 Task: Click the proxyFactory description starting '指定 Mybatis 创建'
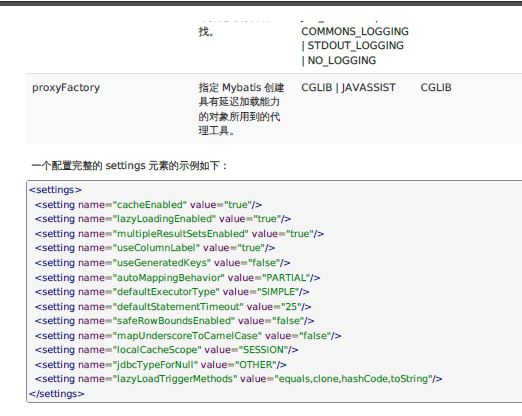pyautogui.click(x=241, y=109)
